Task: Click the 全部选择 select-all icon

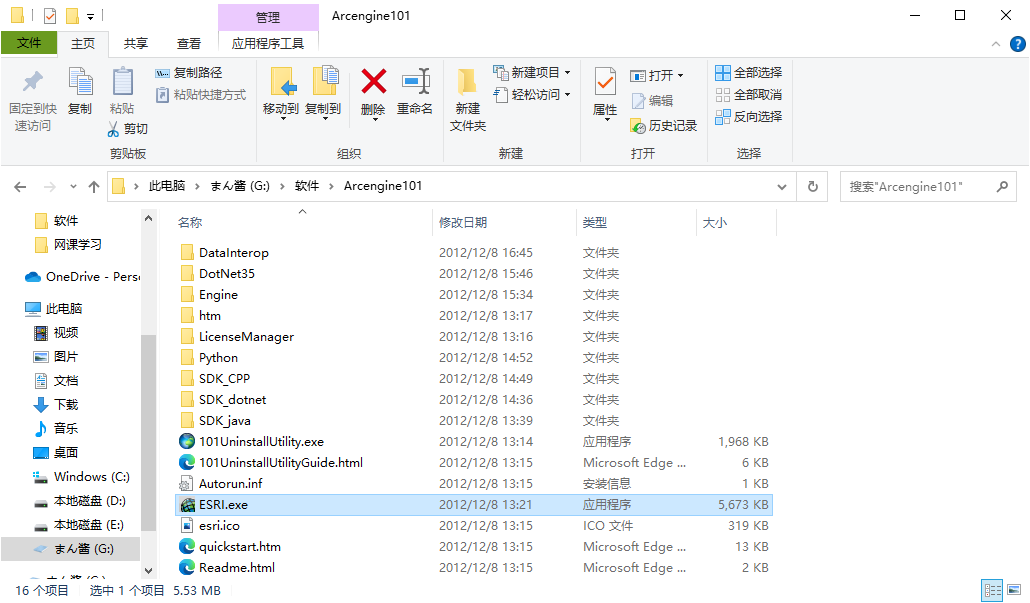Action: (x=723, y=71)
